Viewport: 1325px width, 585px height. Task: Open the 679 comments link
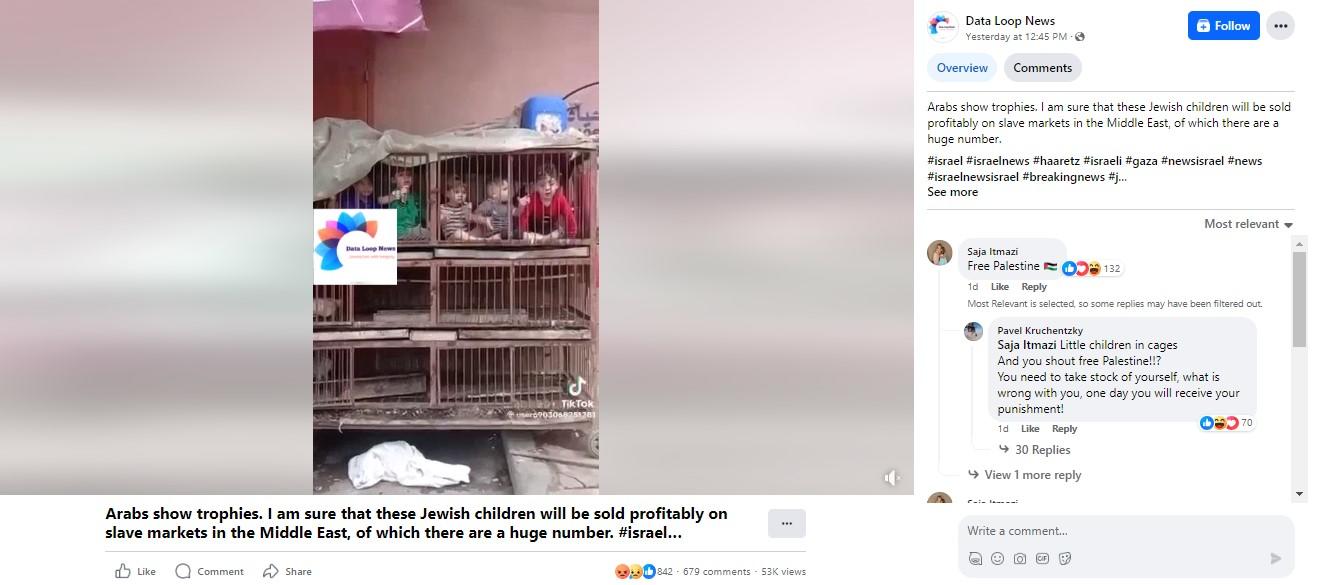point(716,572)
